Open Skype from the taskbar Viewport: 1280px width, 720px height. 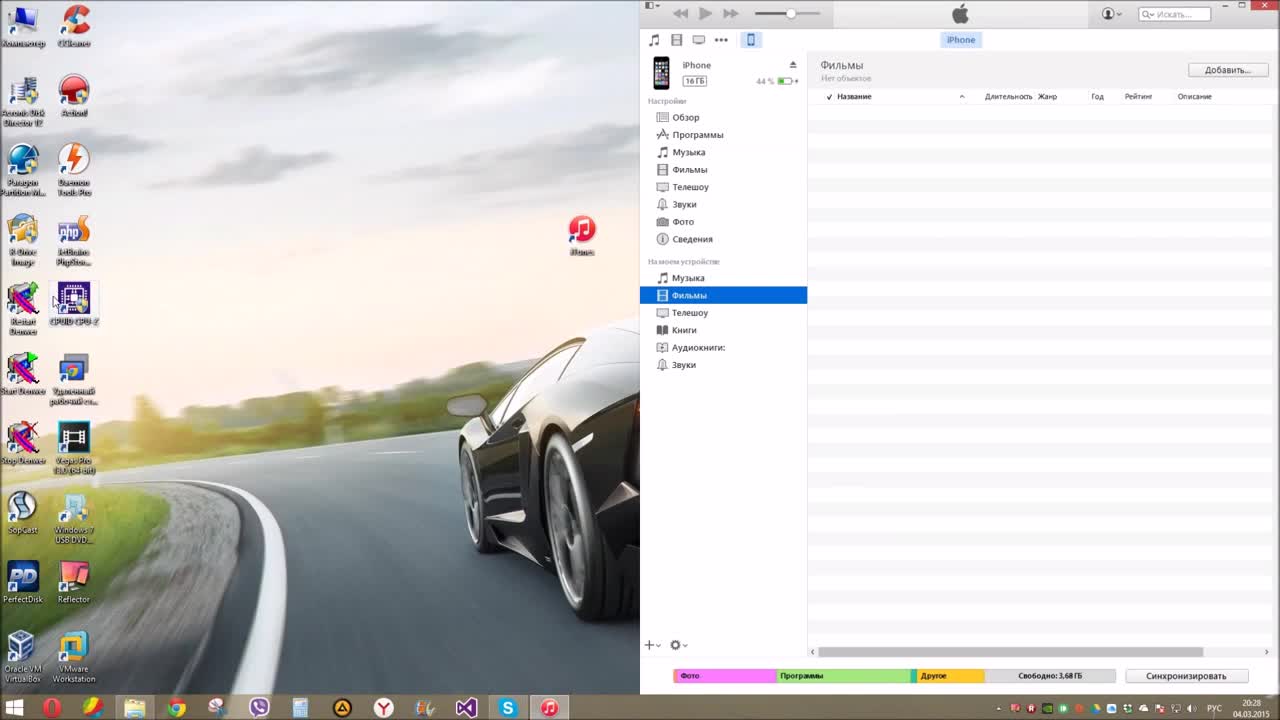(x=508, y=708)
